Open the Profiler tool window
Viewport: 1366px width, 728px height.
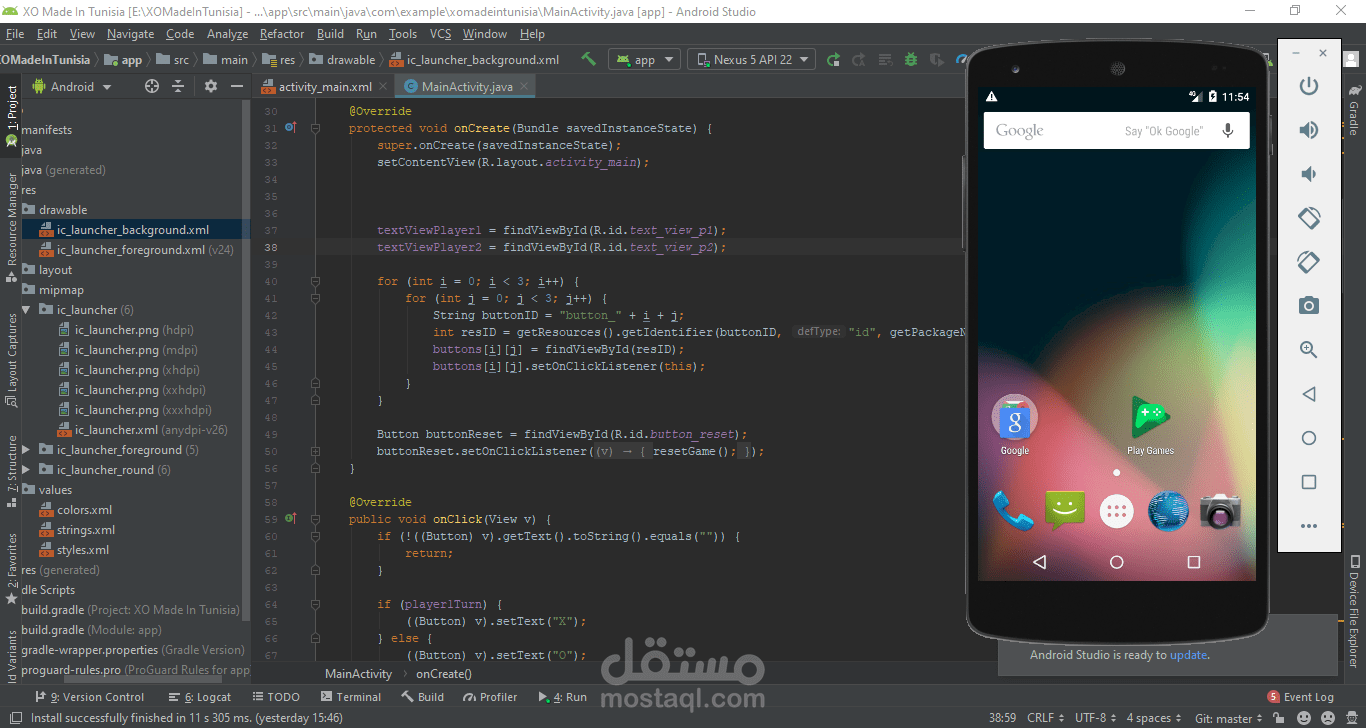tap(490, 697)
